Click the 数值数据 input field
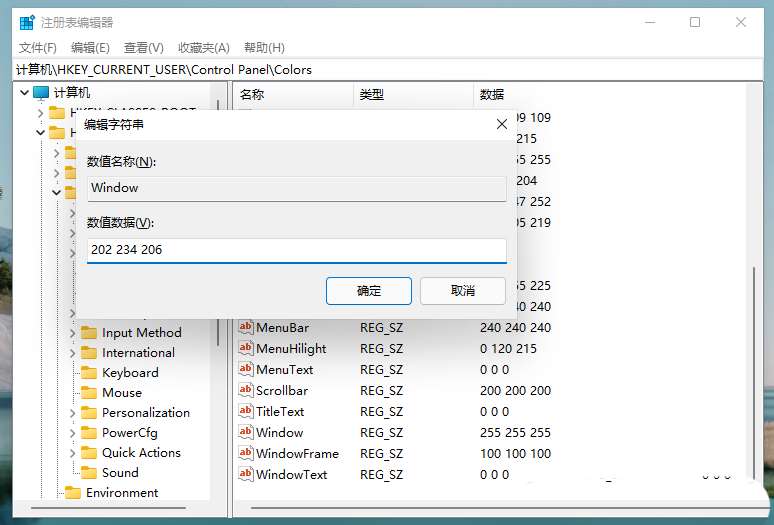This screenshot has width=774, height=525. pyautogui.click(x=296, y=250)
